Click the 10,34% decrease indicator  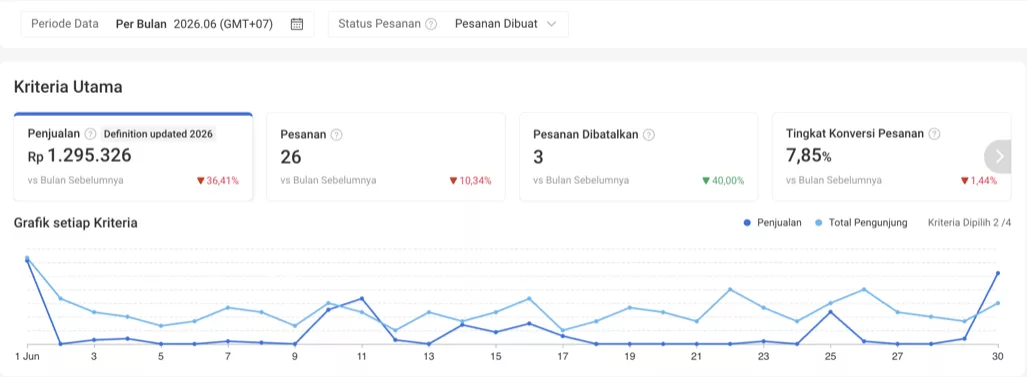pos(470,181)
